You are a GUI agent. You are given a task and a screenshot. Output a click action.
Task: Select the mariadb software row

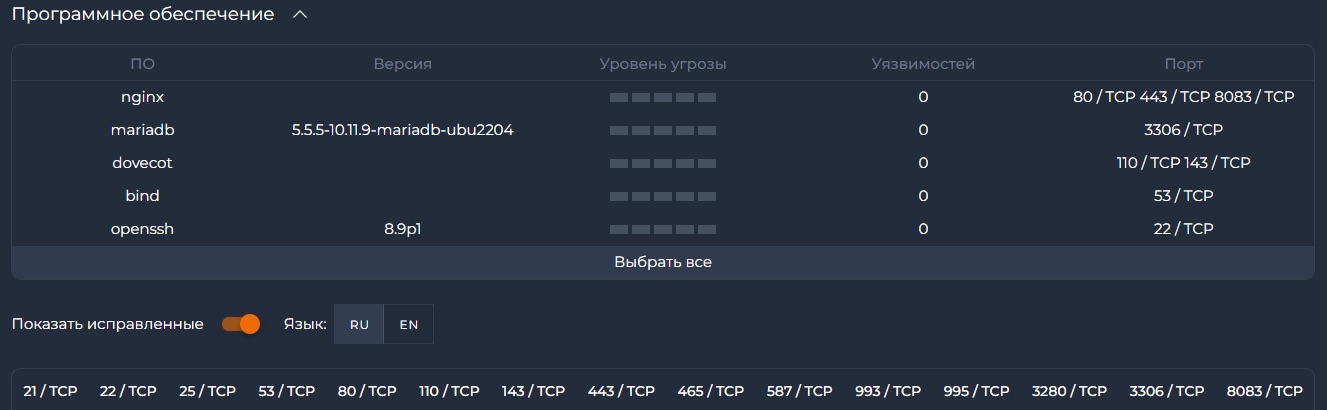(x=142, y=130)
